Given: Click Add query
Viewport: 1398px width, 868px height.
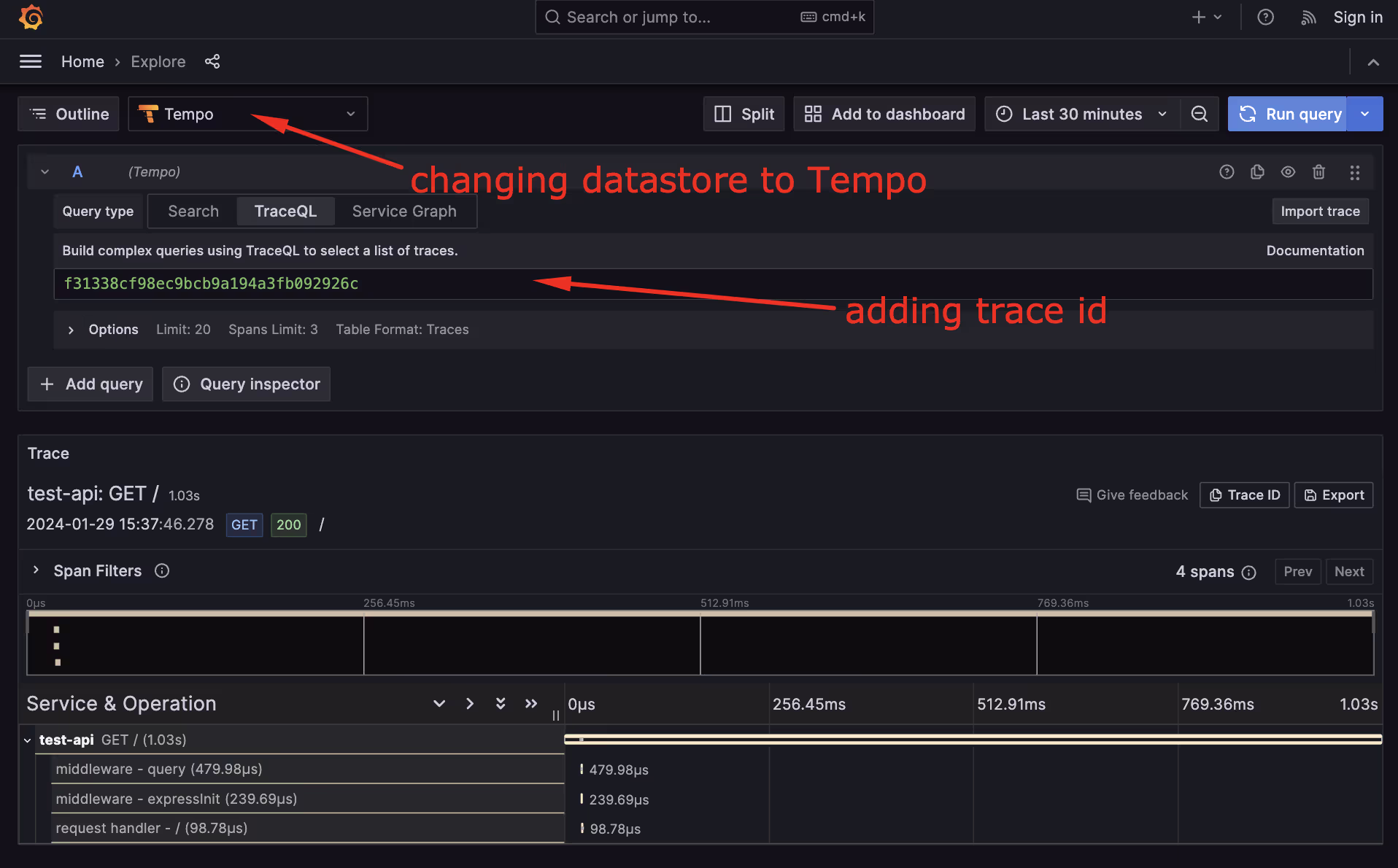Looking at the screenshot, I should pos(90,384).
